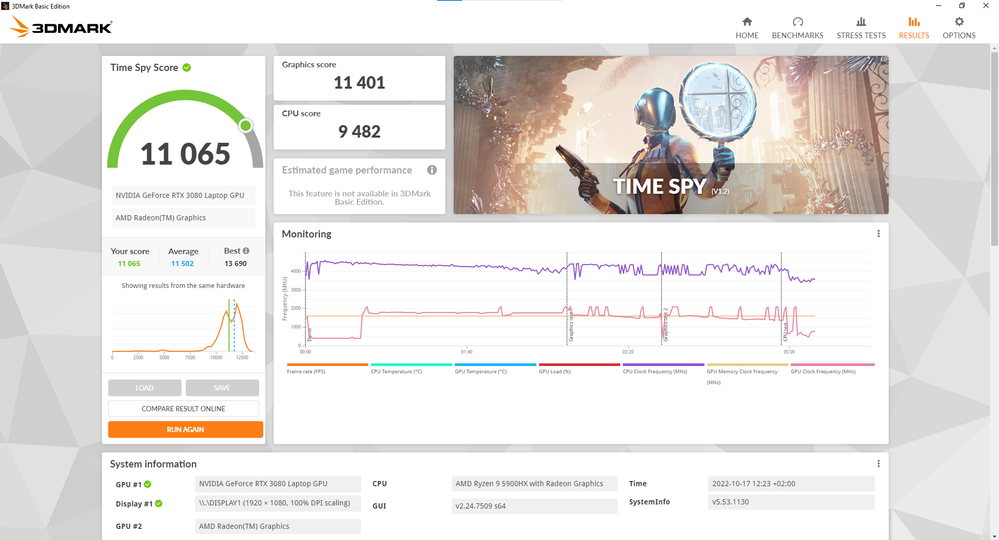Open the Stress Tests section
Image resolution: width=999 pixels, height=540 pixels.
(860, 22)
